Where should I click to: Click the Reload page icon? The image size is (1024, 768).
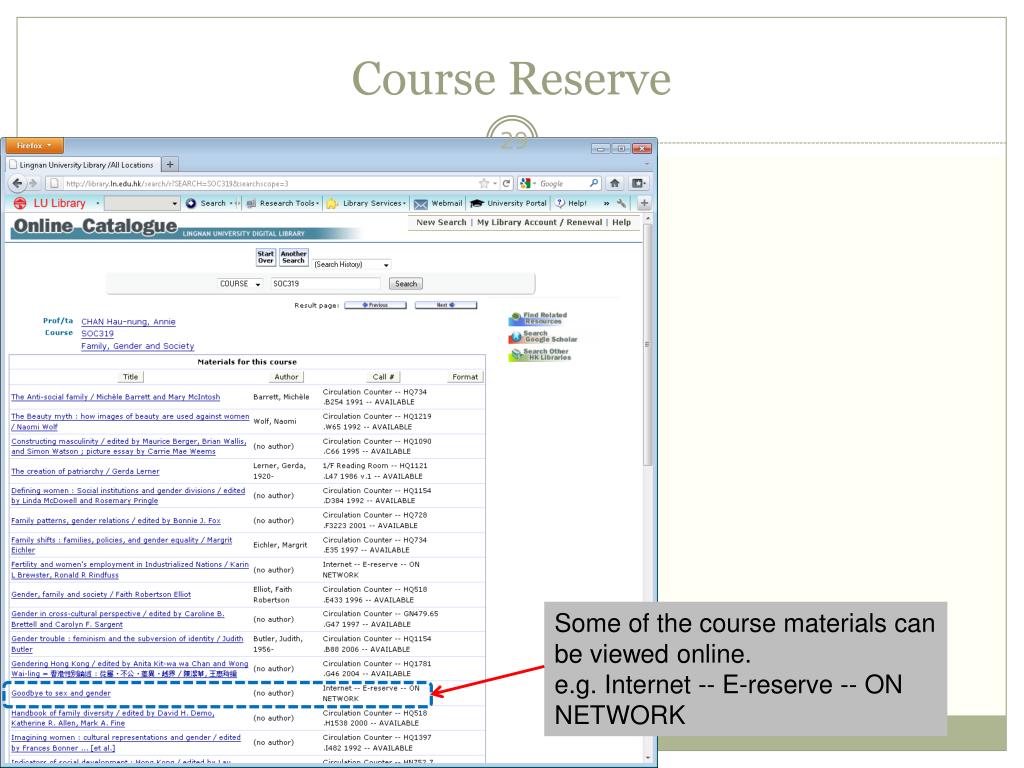pyautogui.click(x=506, y=184)
